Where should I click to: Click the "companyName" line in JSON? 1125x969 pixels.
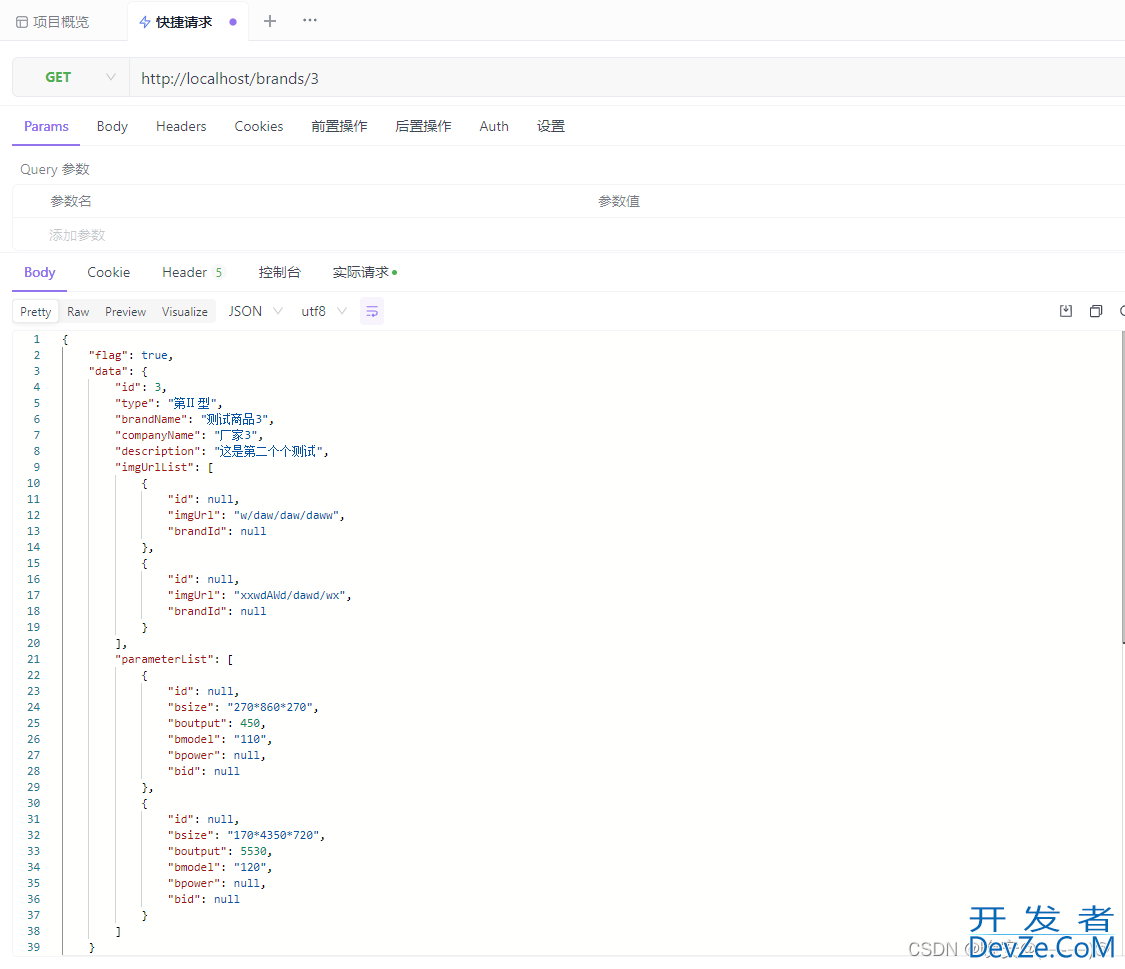pyautogui.click(x=189, y=435)
